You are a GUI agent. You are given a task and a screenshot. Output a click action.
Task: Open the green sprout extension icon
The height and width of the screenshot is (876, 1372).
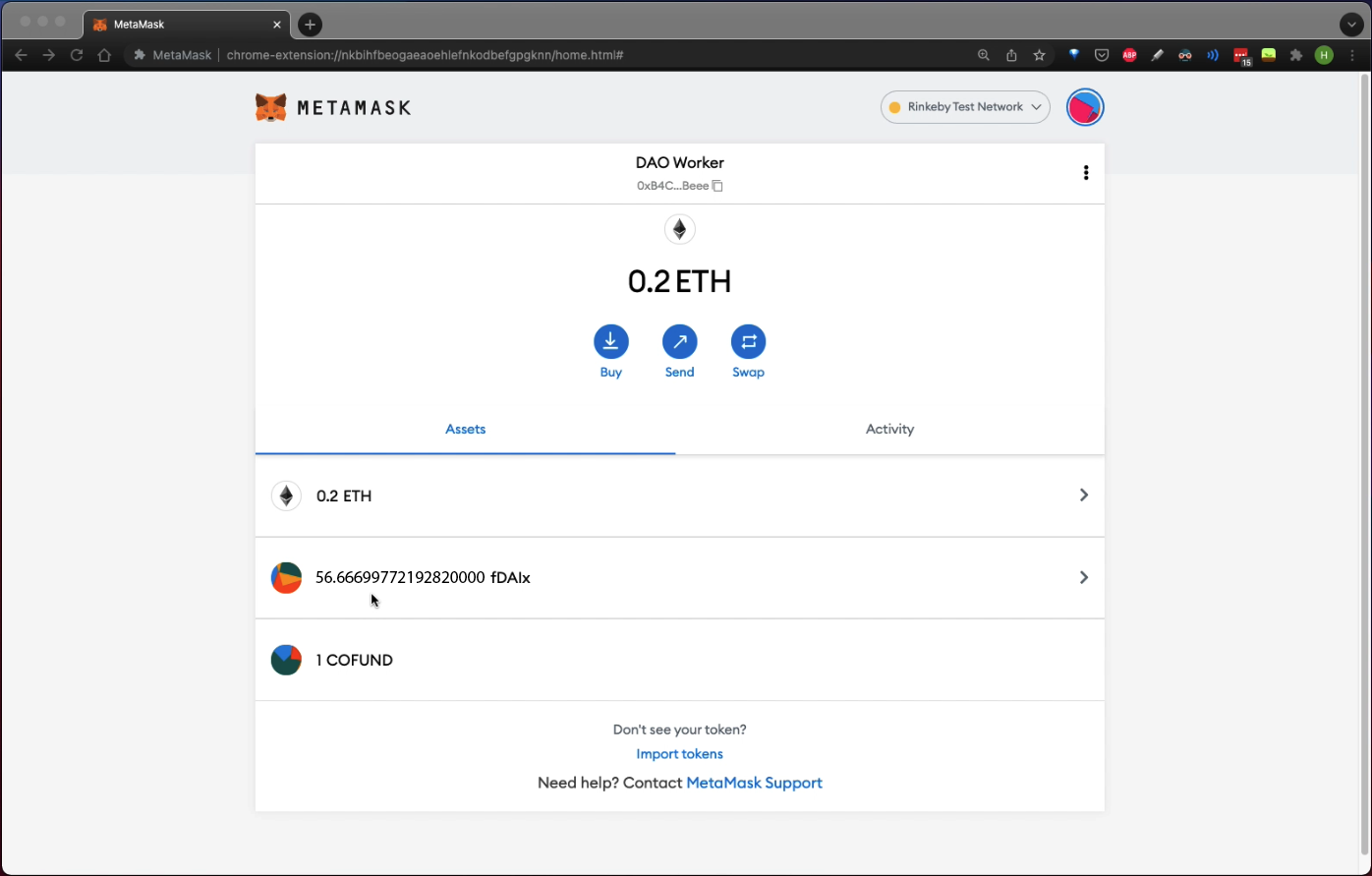pos(1269,55)
